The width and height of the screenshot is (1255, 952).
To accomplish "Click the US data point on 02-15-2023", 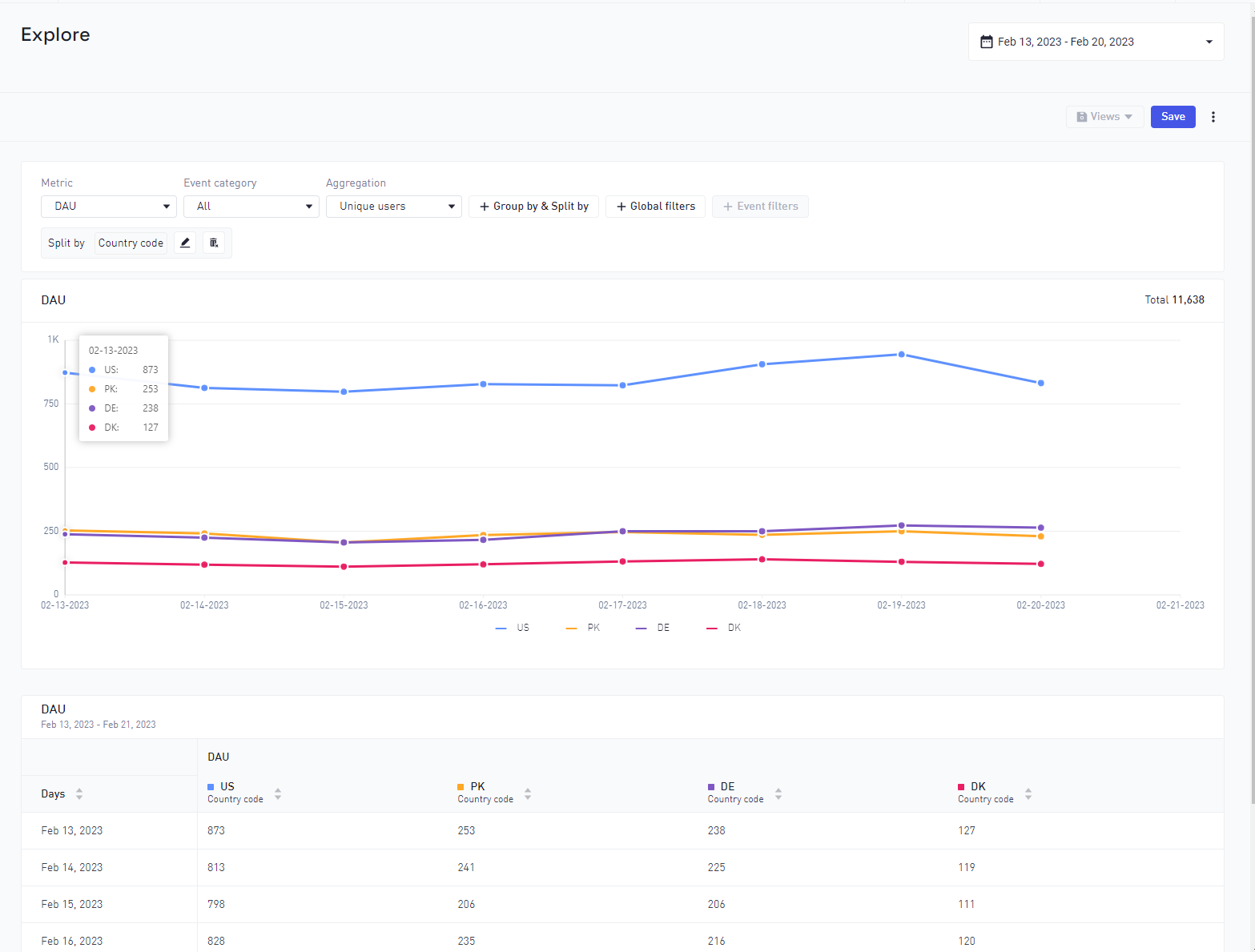I will [344, 392].
